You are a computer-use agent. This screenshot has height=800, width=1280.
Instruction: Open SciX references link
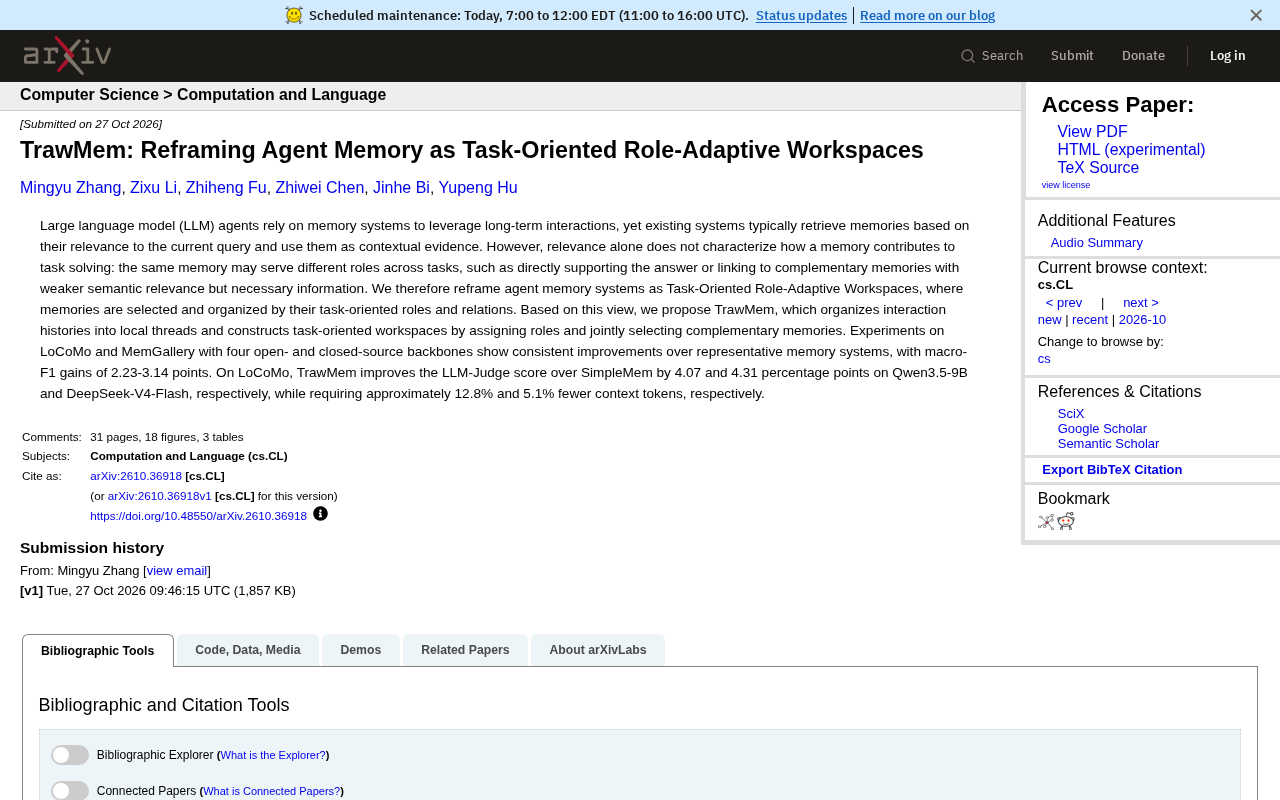(x=1071, y=414)
